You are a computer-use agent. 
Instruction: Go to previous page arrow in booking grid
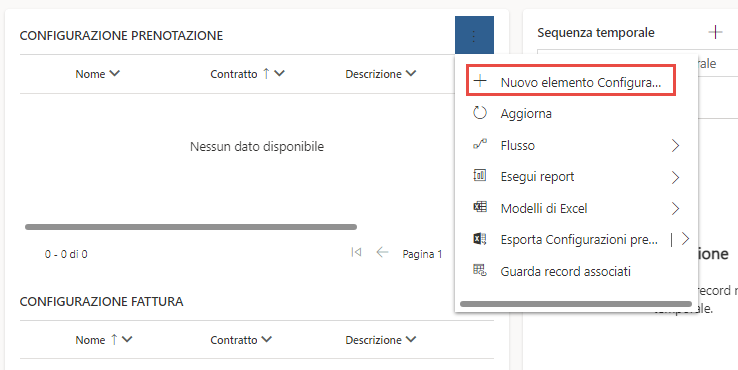tap(382, 253)
